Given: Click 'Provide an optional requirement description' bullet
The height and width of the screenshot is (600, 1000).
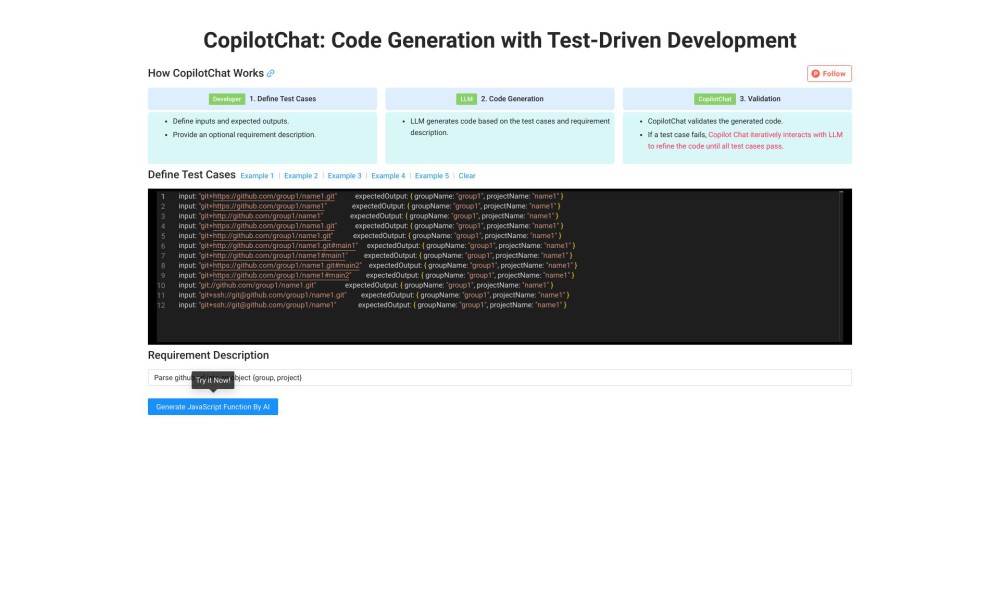Looking at the screenshot, I should pos(244,135).
